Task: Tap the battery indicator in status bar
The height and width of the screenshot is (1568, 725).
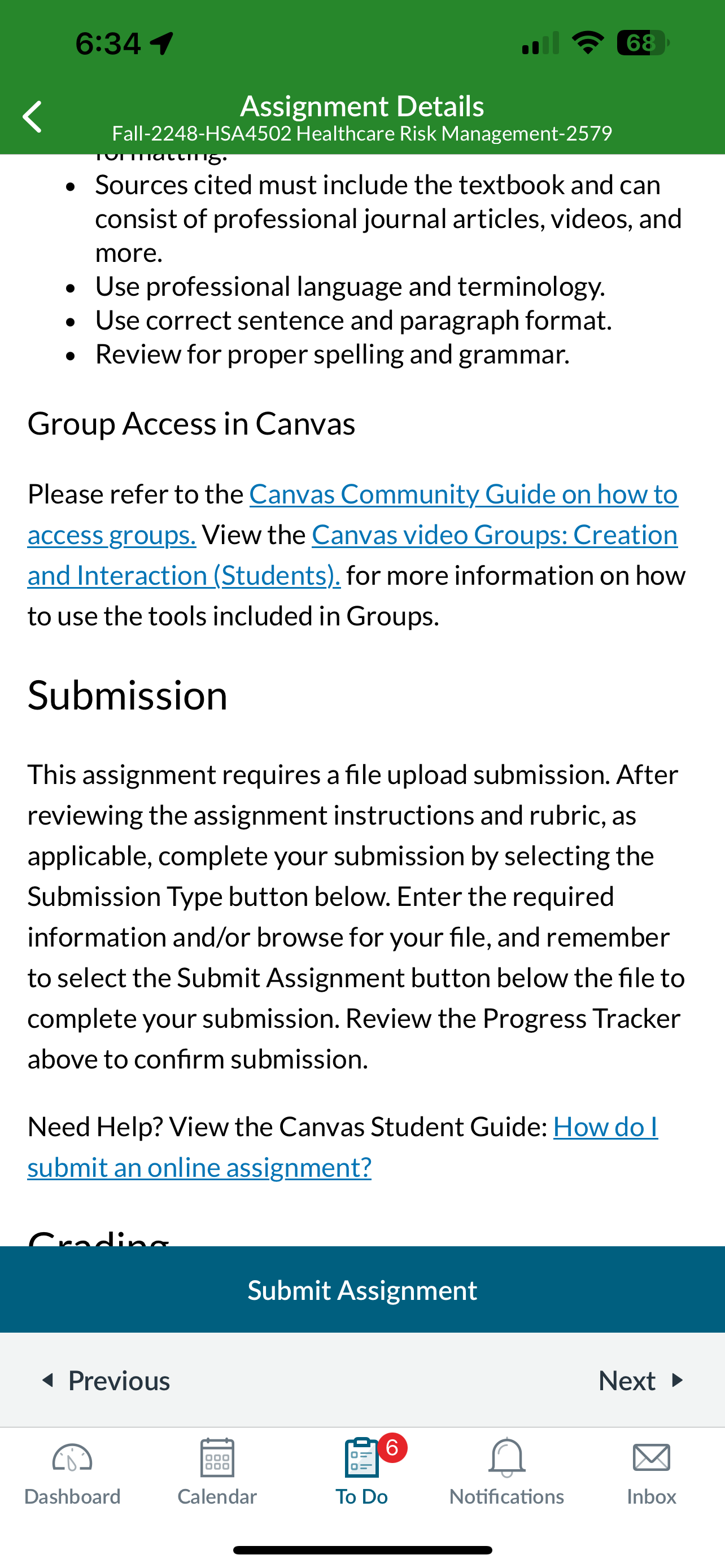Action: pyautogui.click(x=643, y=43)
